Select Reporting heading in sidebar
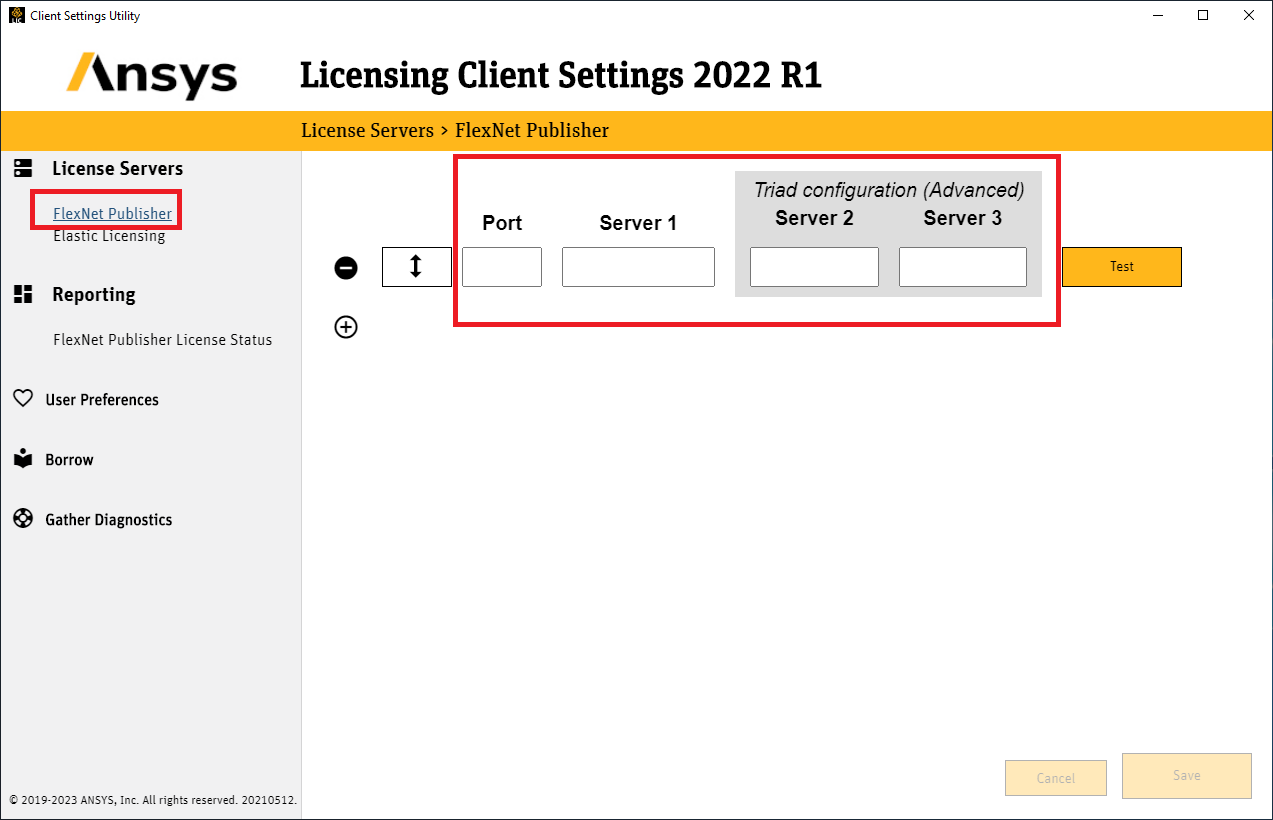This screenshot has height=820, width=1273. click(x=94, y=295)
